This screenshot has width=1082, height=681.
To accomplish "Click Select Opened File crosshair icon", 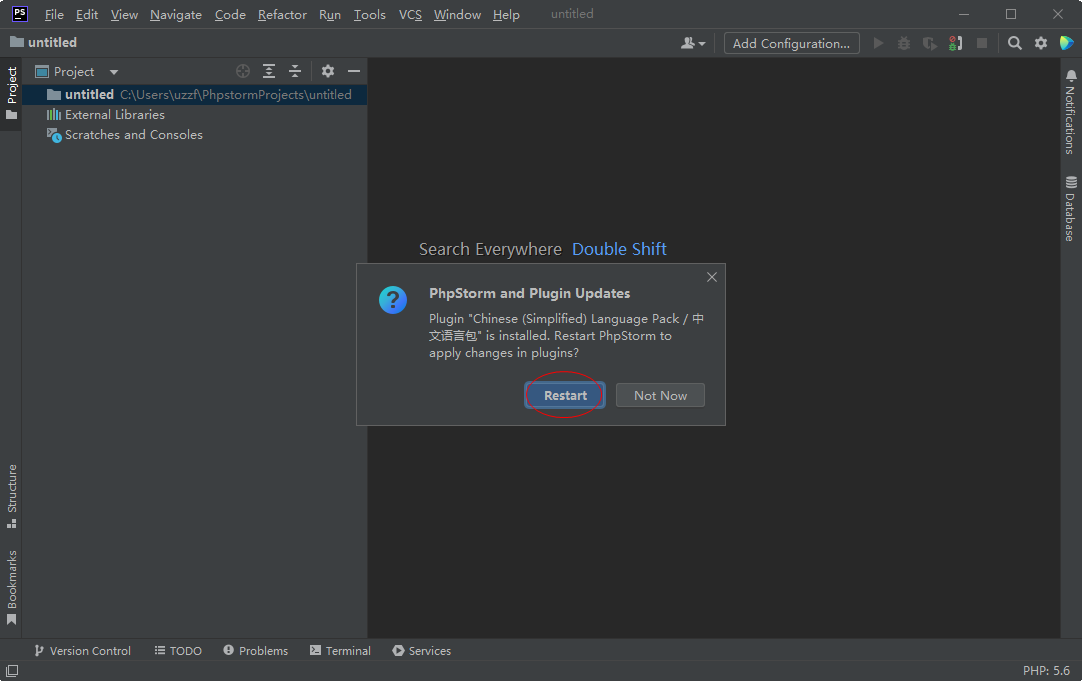I will pos(243,71).
